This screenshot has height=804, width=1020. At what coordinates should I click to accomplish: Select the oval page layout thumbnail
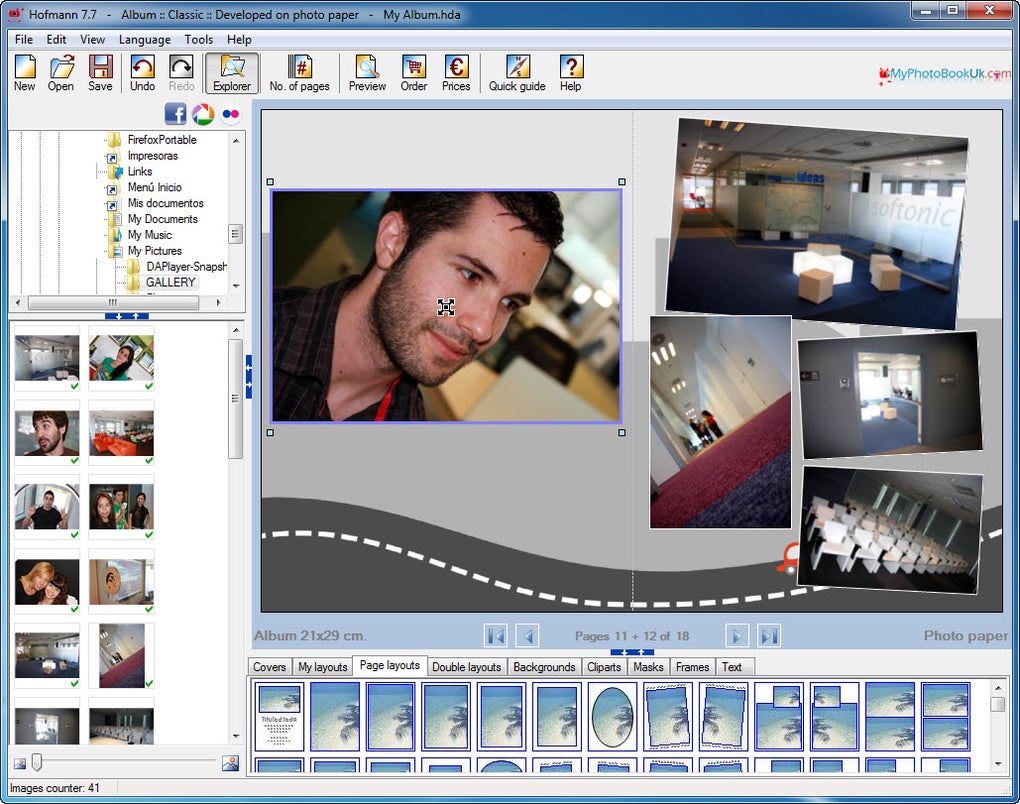612,716
